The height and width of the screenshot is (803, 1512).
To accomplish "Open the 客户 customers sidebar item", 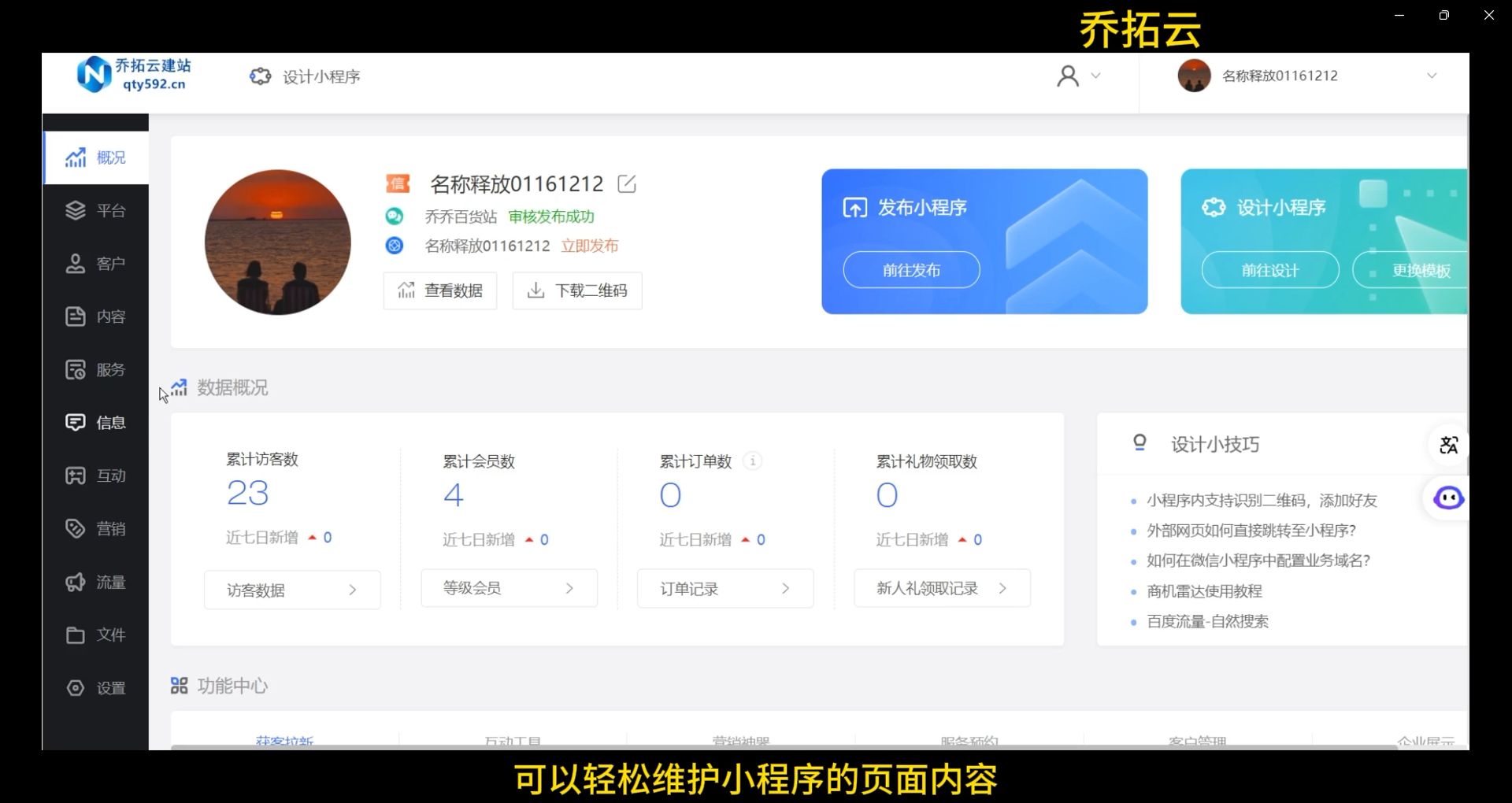I will tap(95, 264).
